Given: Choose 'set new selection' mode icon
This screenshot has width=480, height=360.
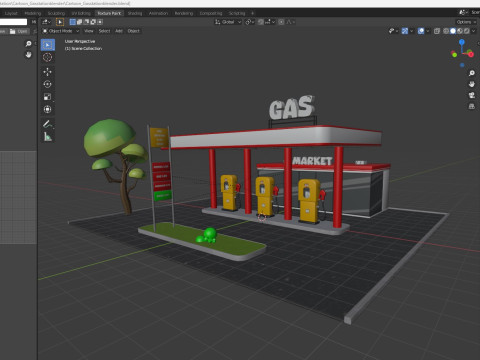Looking at the screenshot, I should [x=72, y=22].
